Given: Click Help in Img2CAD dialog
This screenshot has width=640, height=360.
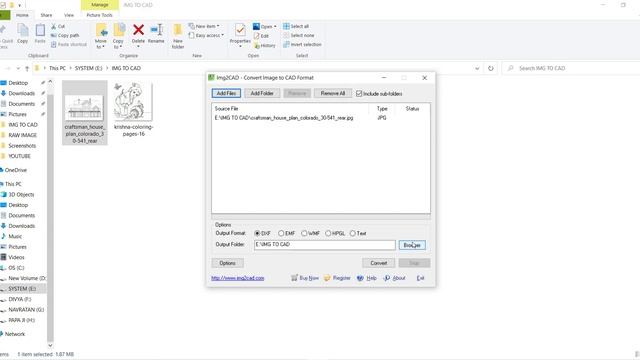Looking at the screenshot, I should pyautogui.click(x=367, y=278).
